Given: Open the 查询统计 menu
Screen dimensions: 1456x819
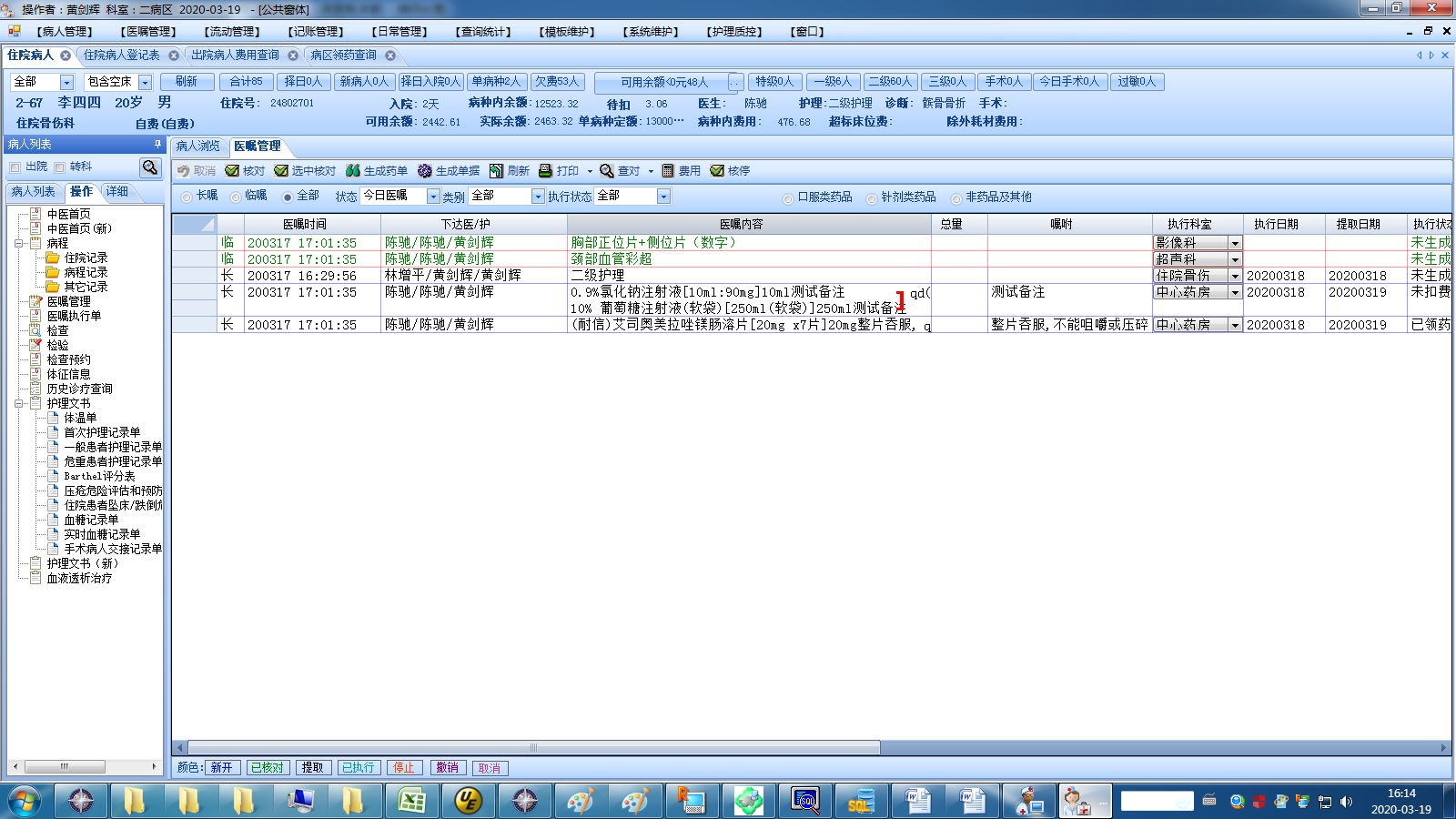Looking at the screenshot, I should [483, 32].
